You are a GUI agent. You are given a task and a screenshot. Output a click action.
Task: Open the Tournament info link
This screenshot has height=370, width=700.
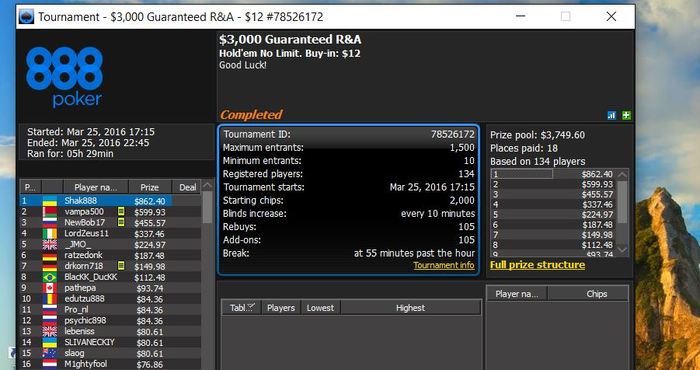tap(444, 266)
